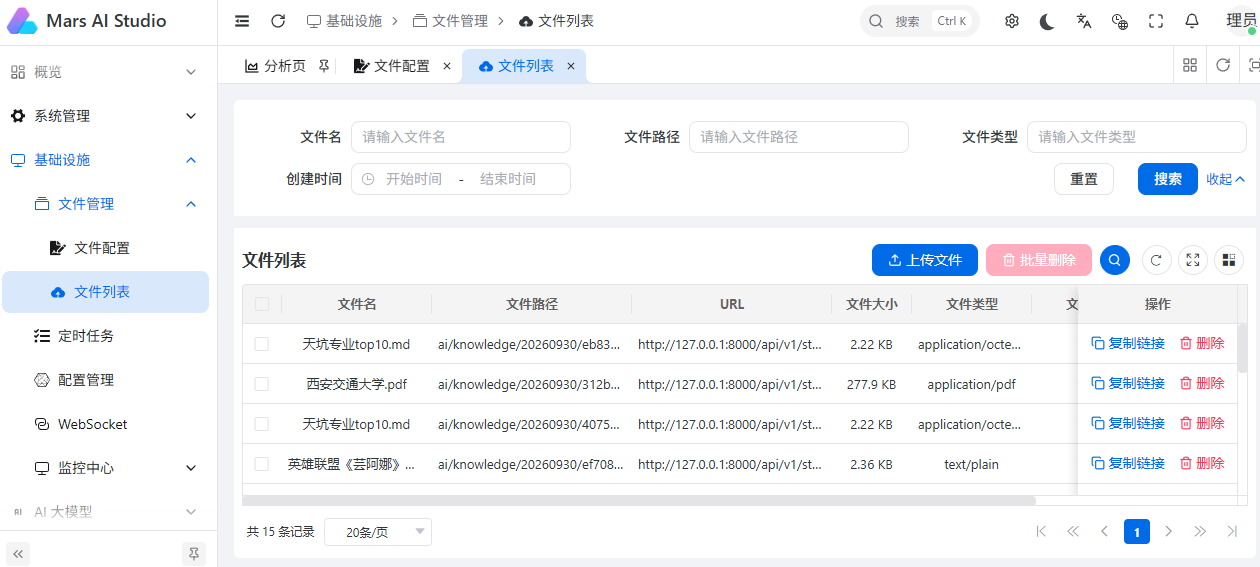1260x567 pixels.
Task: Open the settings gear icon
Action: coord(1012,21)
